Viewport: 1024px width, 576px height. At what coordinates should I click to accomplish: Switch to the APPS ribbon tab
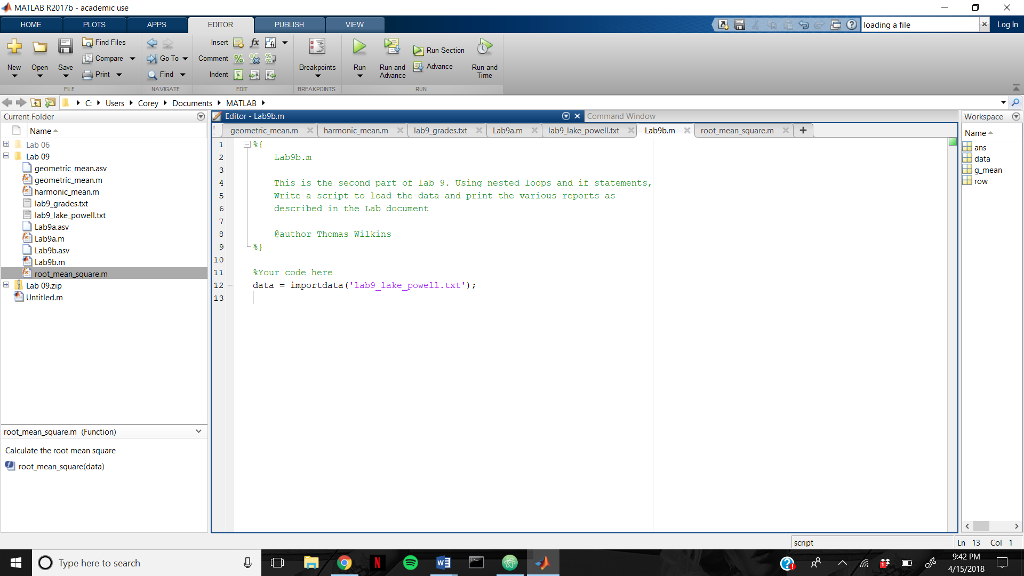point(157,25)
